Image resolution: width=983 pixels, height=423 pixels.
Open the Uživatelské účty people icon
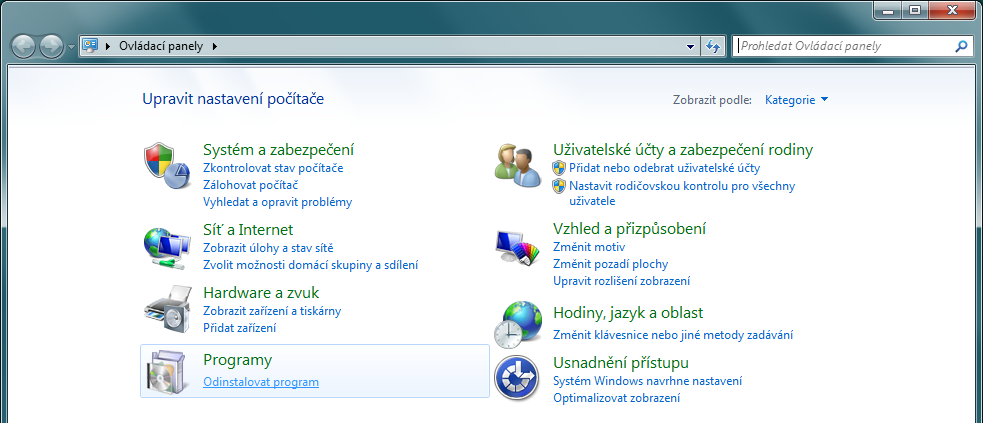517,165
